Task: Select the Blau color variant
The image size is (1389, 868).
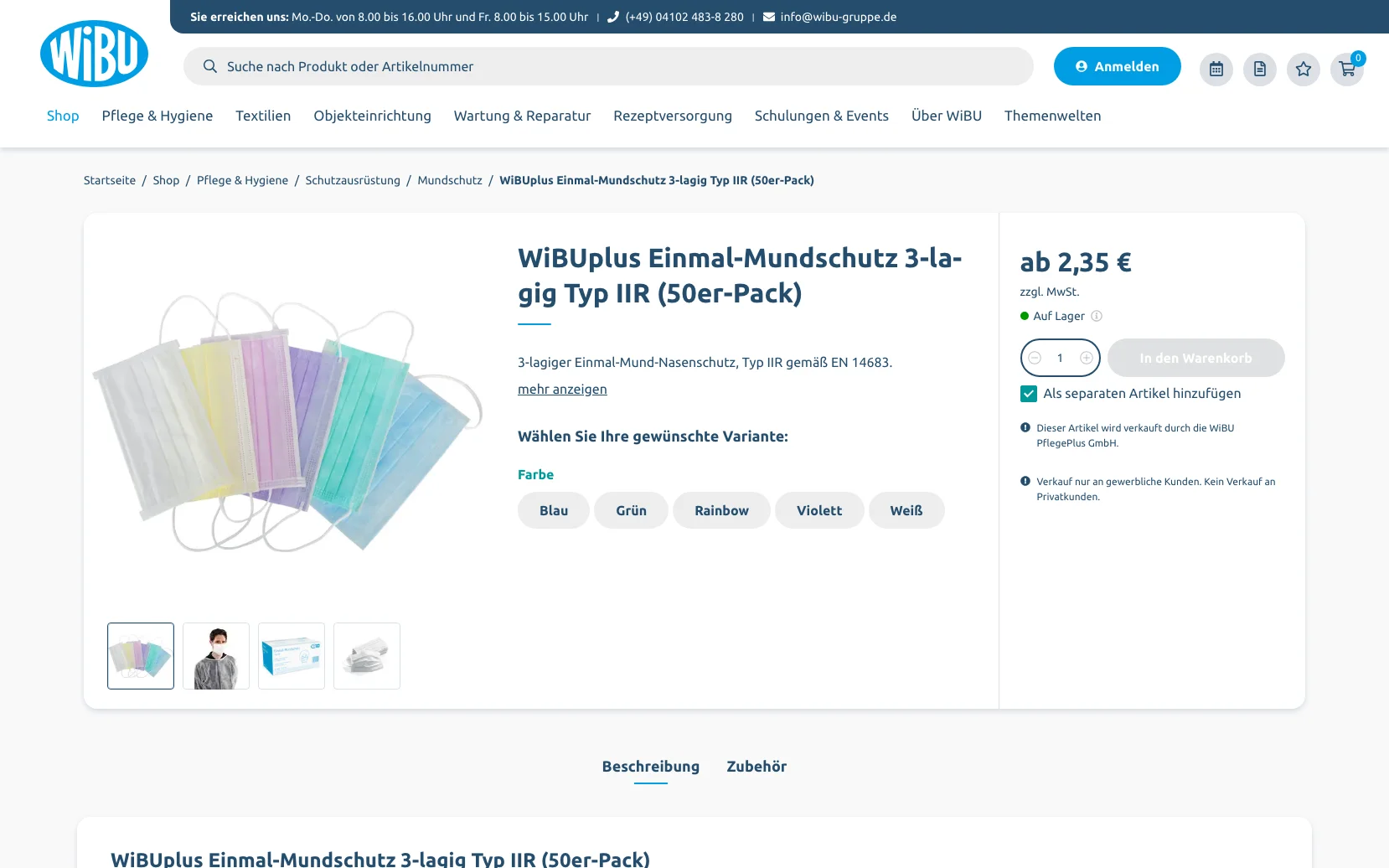Action: [x=554, y=510]
